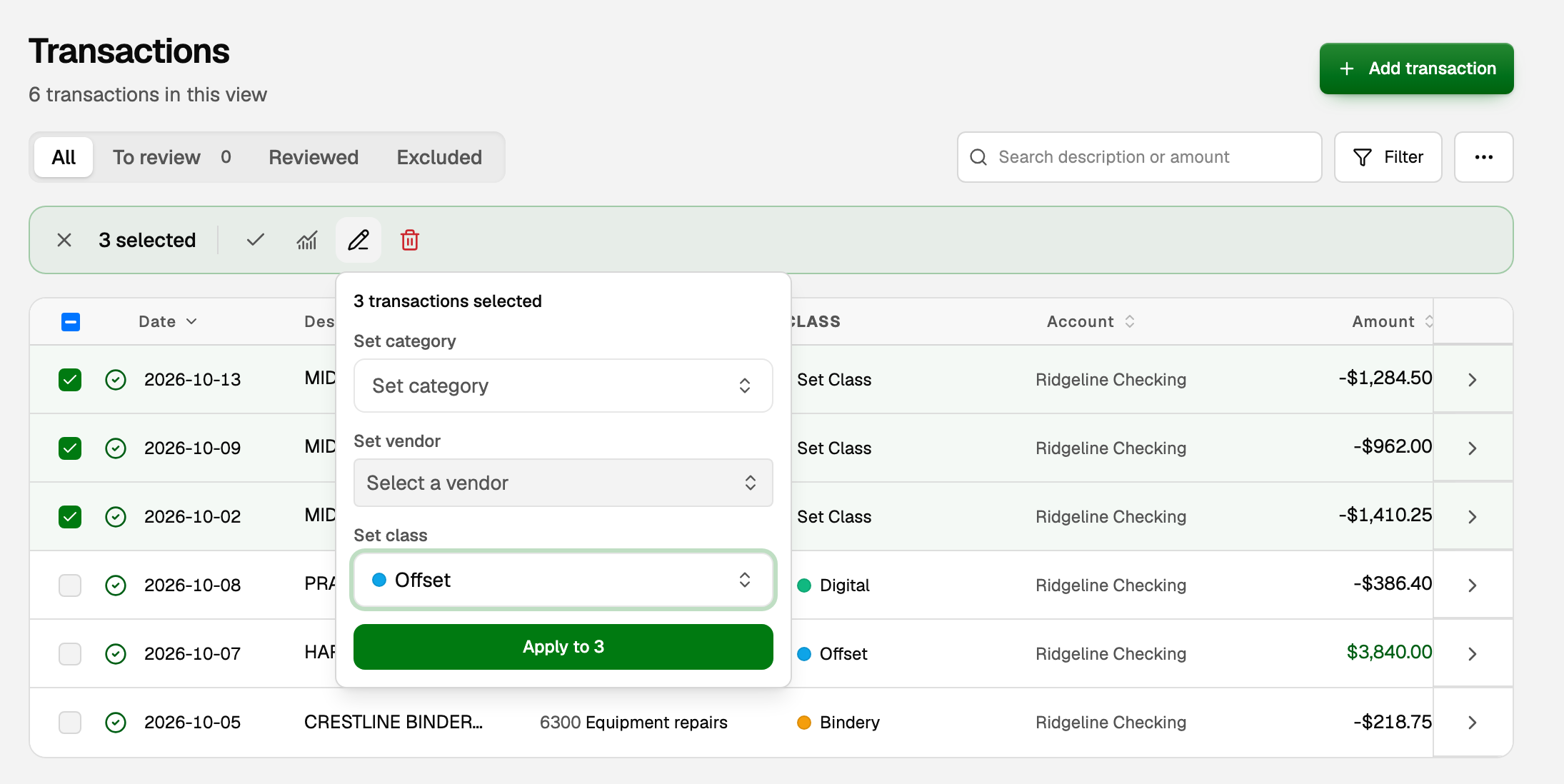The image size is (1564, 784).
Task: Click the -$218.75 amount
Action: point(1393,723)
